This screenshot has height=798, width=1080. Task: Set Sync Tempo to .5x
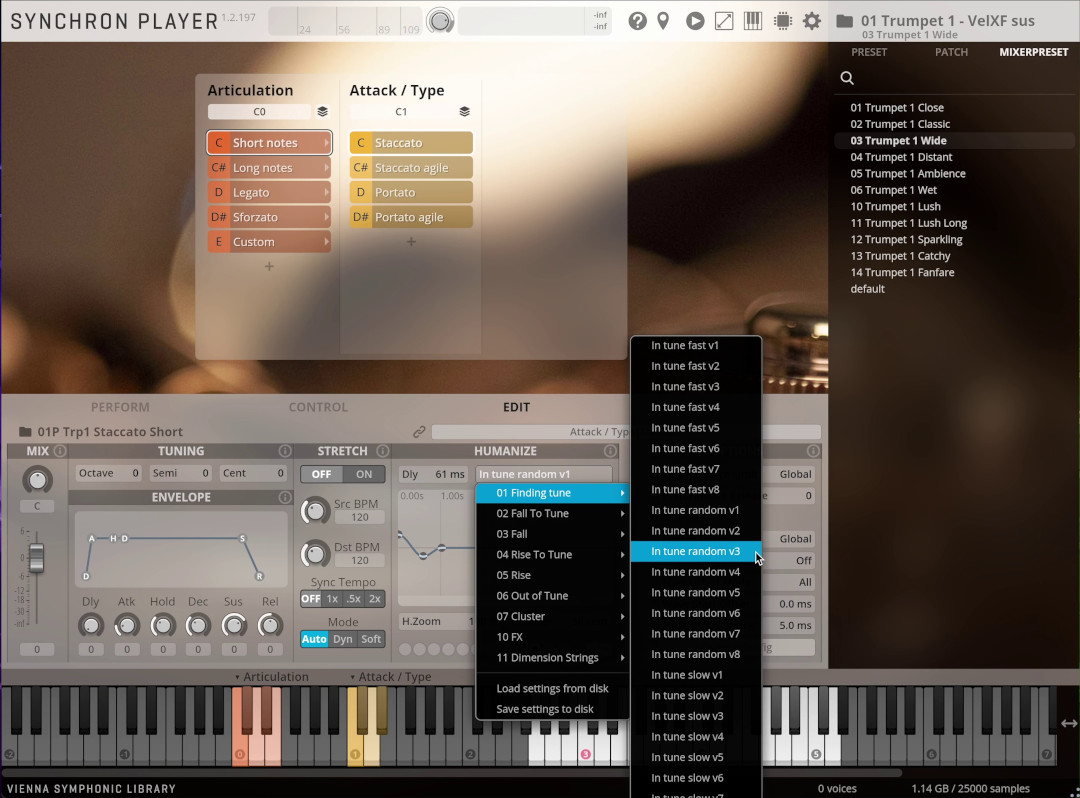pos(353,599)
